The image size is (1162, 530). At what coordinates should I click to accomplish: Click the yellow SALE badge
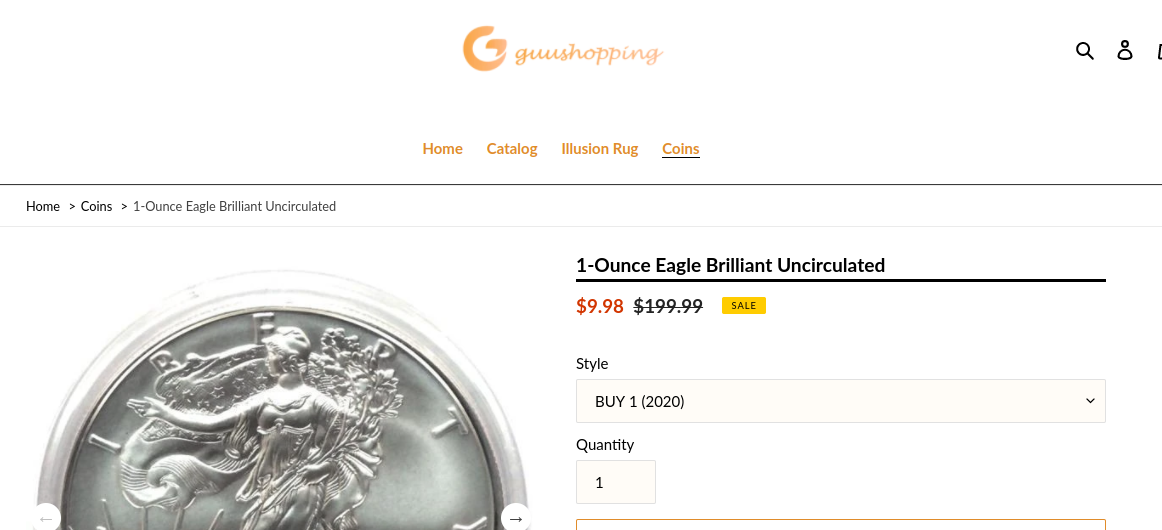click(x=743, y=306)
